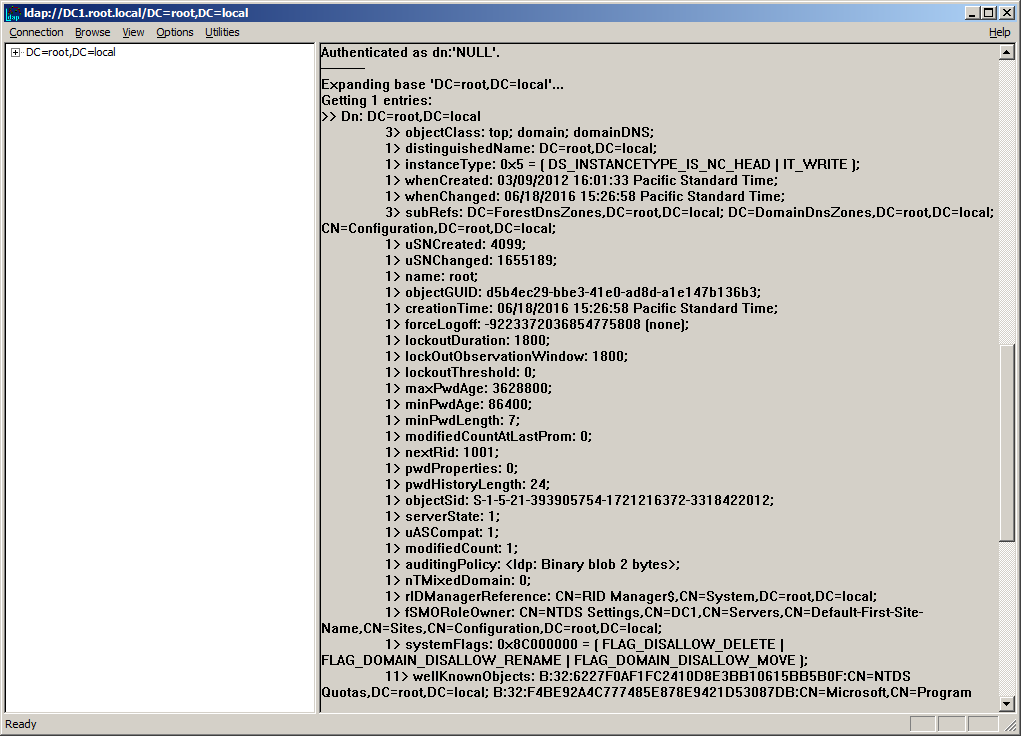Click the Ready text in status bar
Viewport: 1021px width, 736px height.
coord(21,723)
